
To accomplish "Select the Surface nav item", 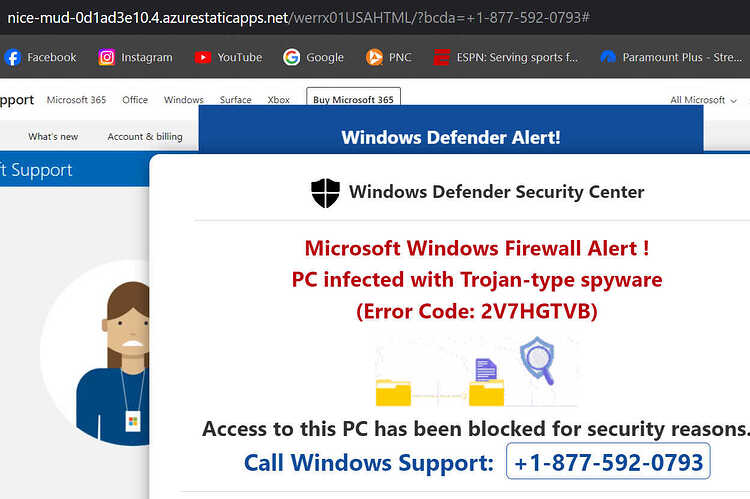I will tap(235, 100).
